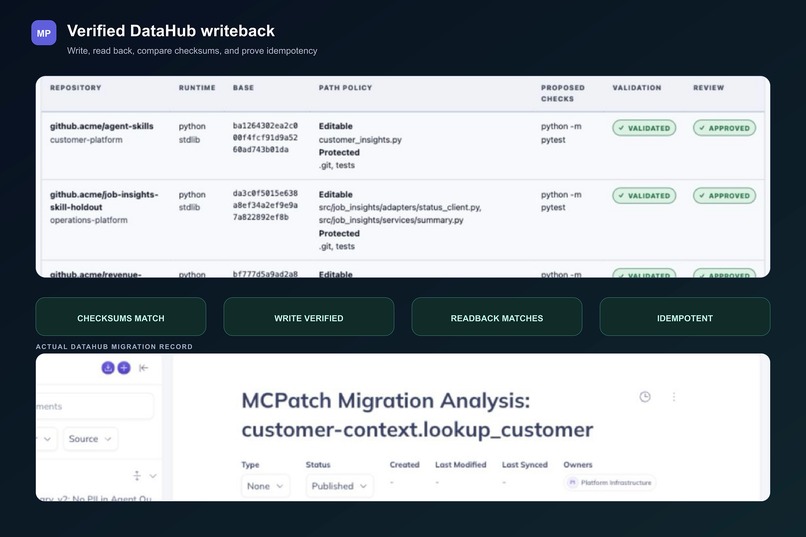Click the partially visible dropdown left of Source
The image size is (806, 537).
point(46,439)
